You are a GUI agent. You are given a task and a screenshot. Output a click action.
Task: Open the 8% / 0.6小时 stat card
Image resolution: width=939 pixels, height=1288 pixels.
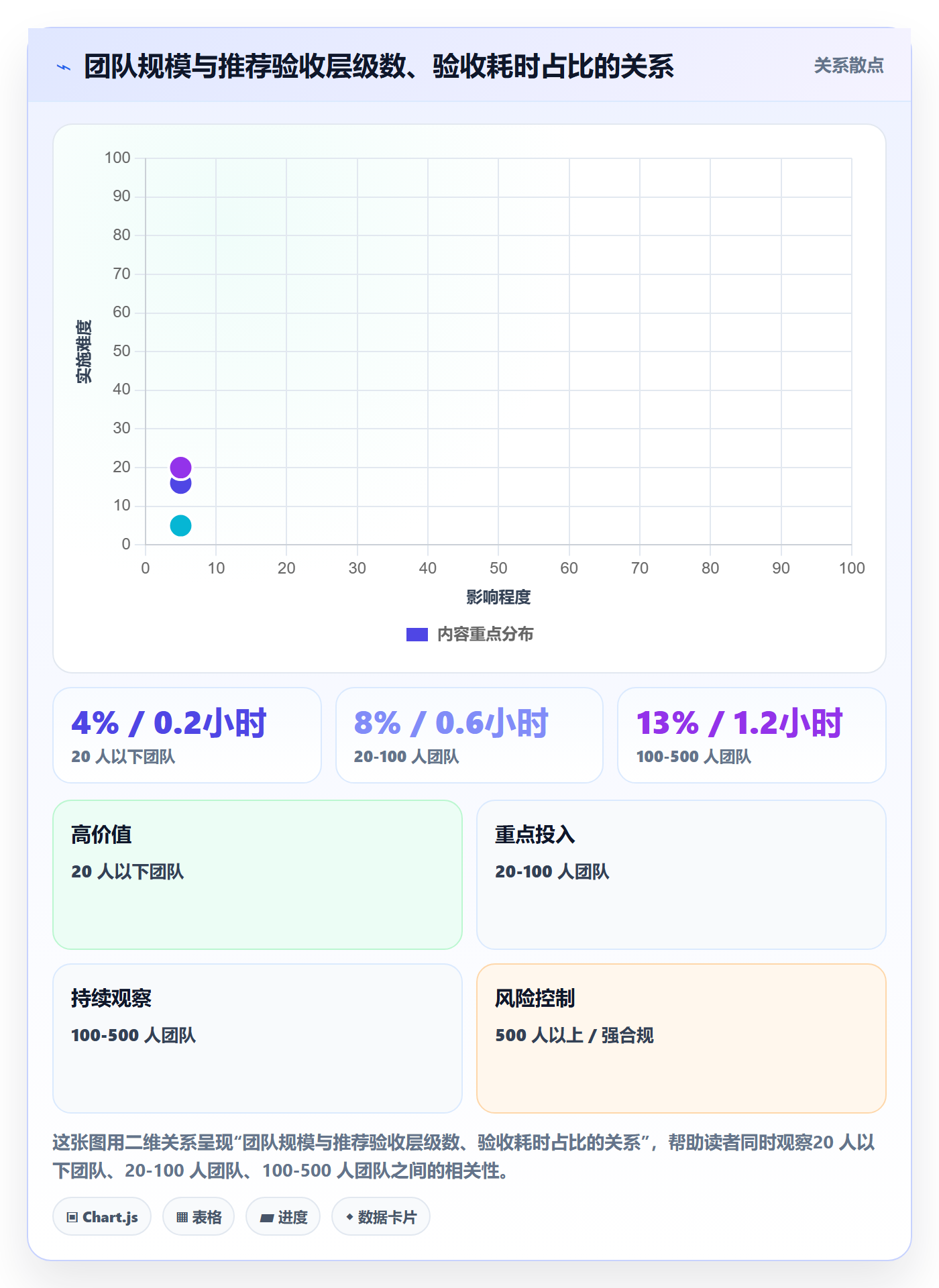469,735
